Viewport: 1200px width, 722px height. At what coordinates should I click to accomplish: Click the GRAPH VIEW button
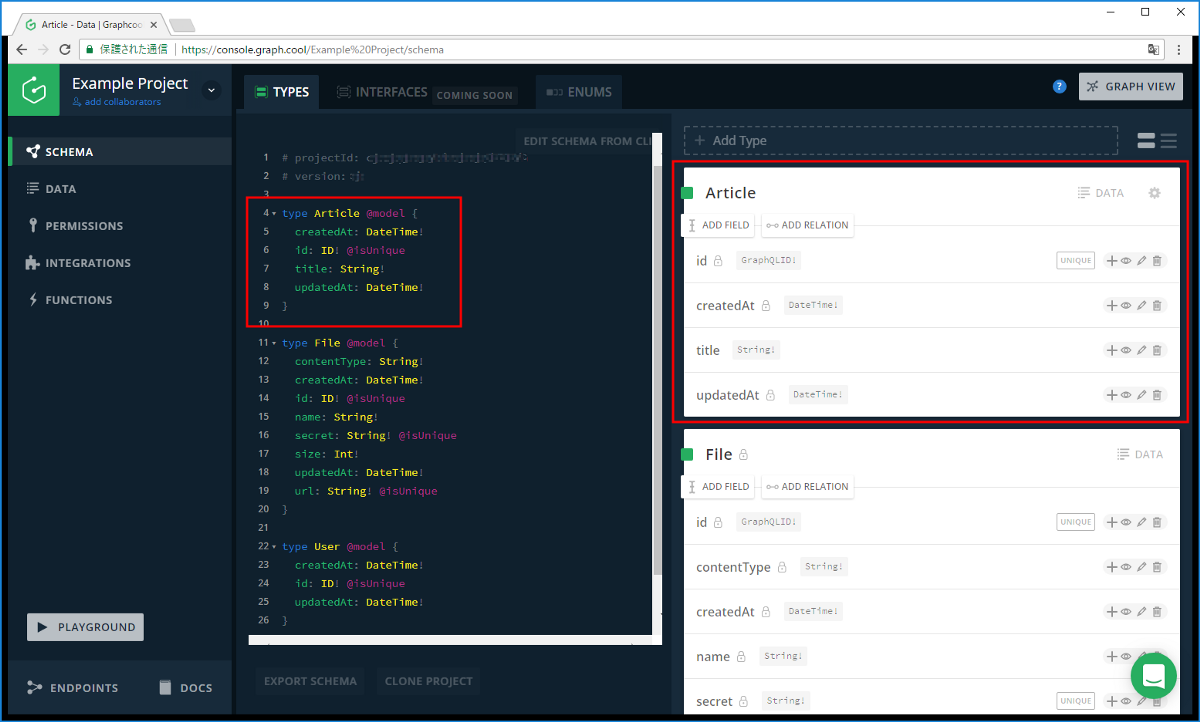[x=1130, y=87]
